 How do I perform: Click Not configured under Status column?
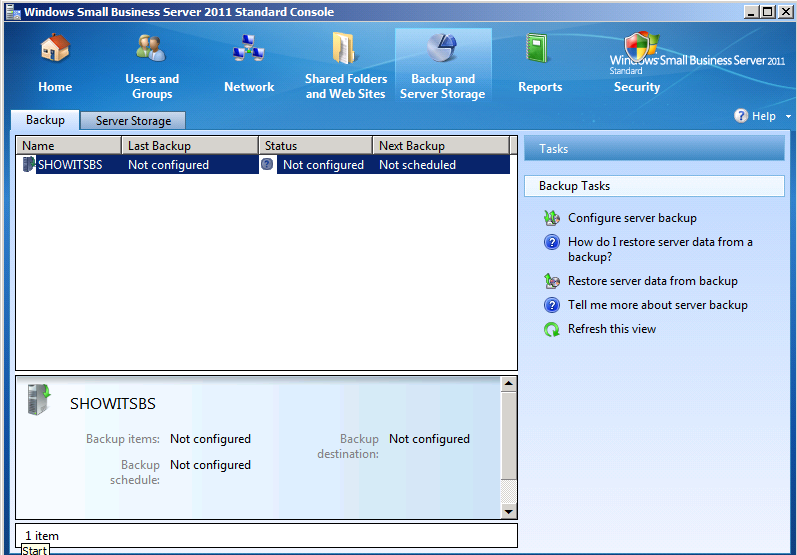click(x=323, y=165)
